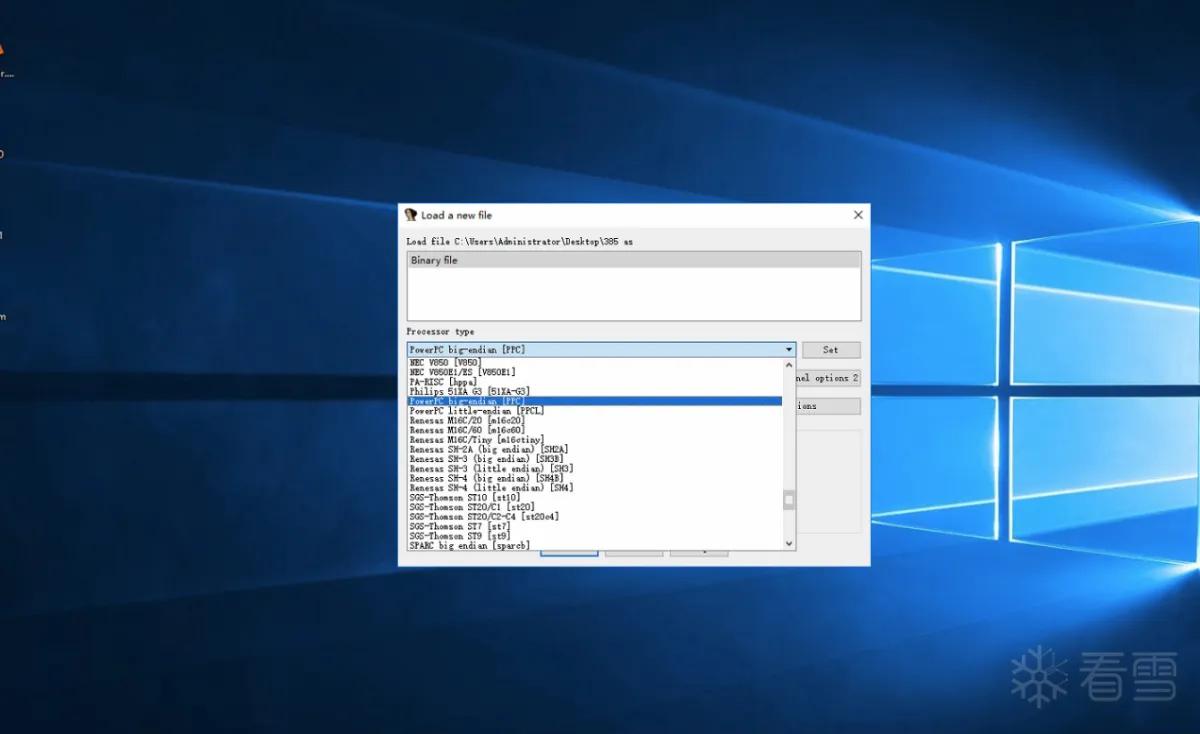Pick PA-RISC [hppa] from the list
1200x734 pixels.
click(x=595, y=382)
